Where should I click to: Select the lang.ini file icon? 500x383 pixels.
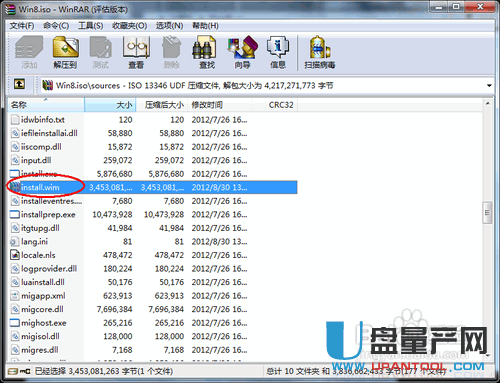(15, 241)
